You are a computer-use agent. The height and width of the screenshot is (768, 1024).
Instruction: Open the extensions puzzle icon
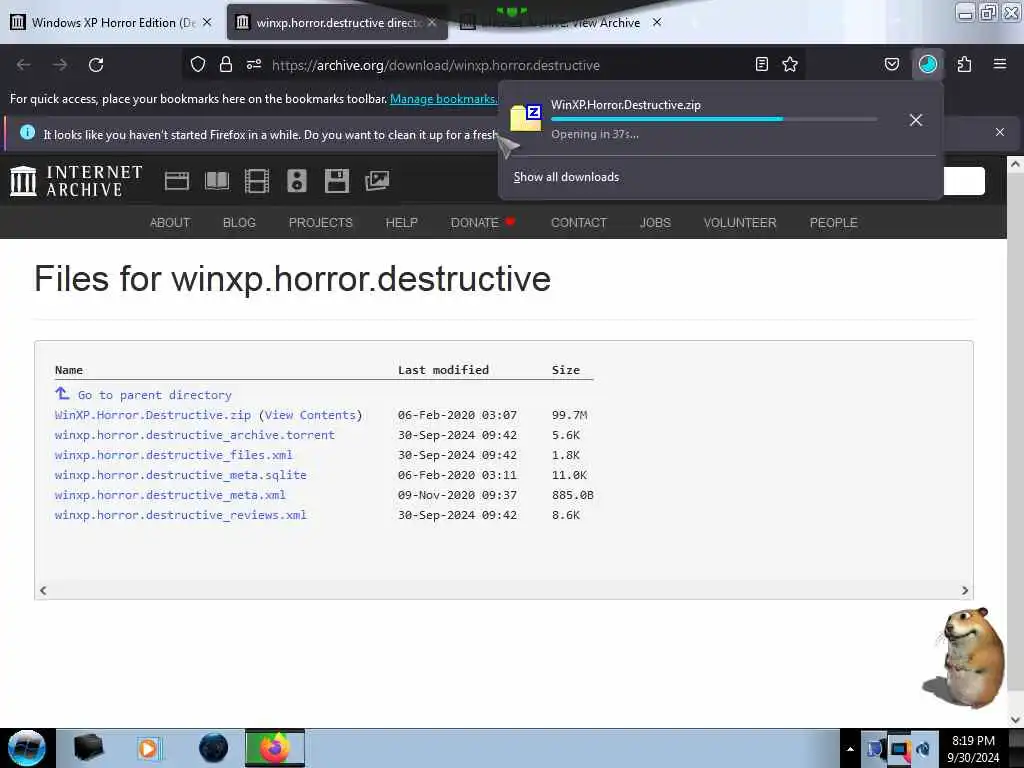point(964,64)
